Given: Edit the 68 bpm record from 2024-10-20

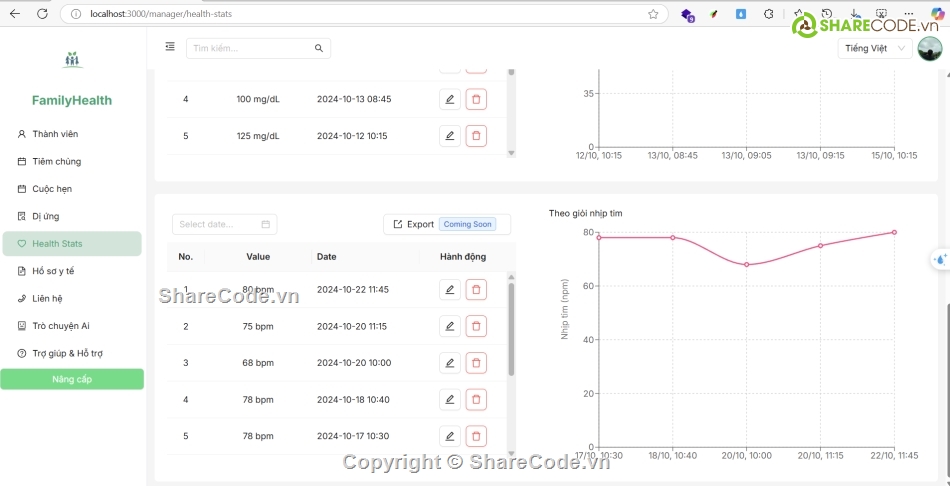Looking at the screenshot, I should coord(450,363).
